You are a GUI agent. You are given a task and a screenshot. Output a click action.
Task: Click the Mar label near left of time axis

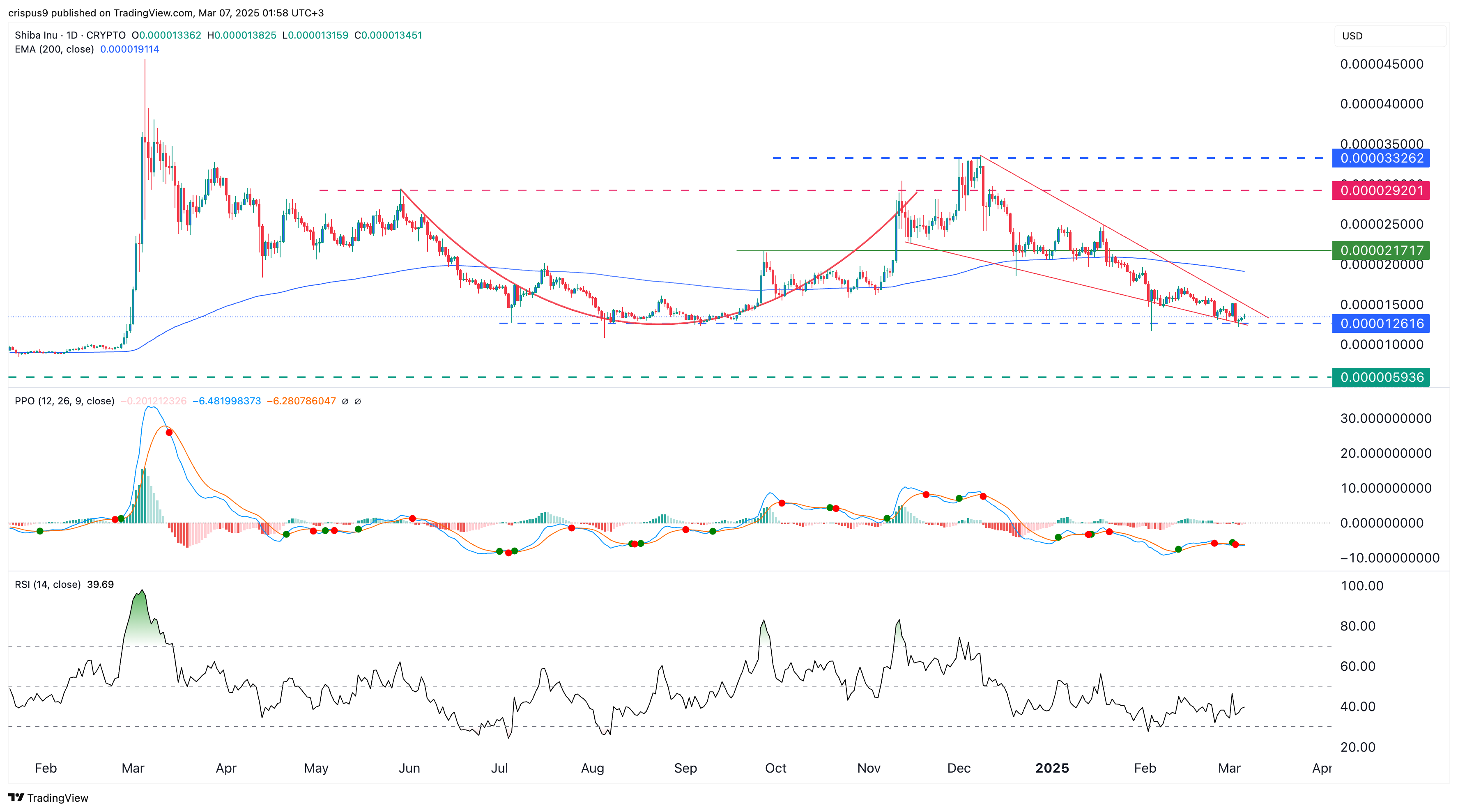(x=133, y=768)
